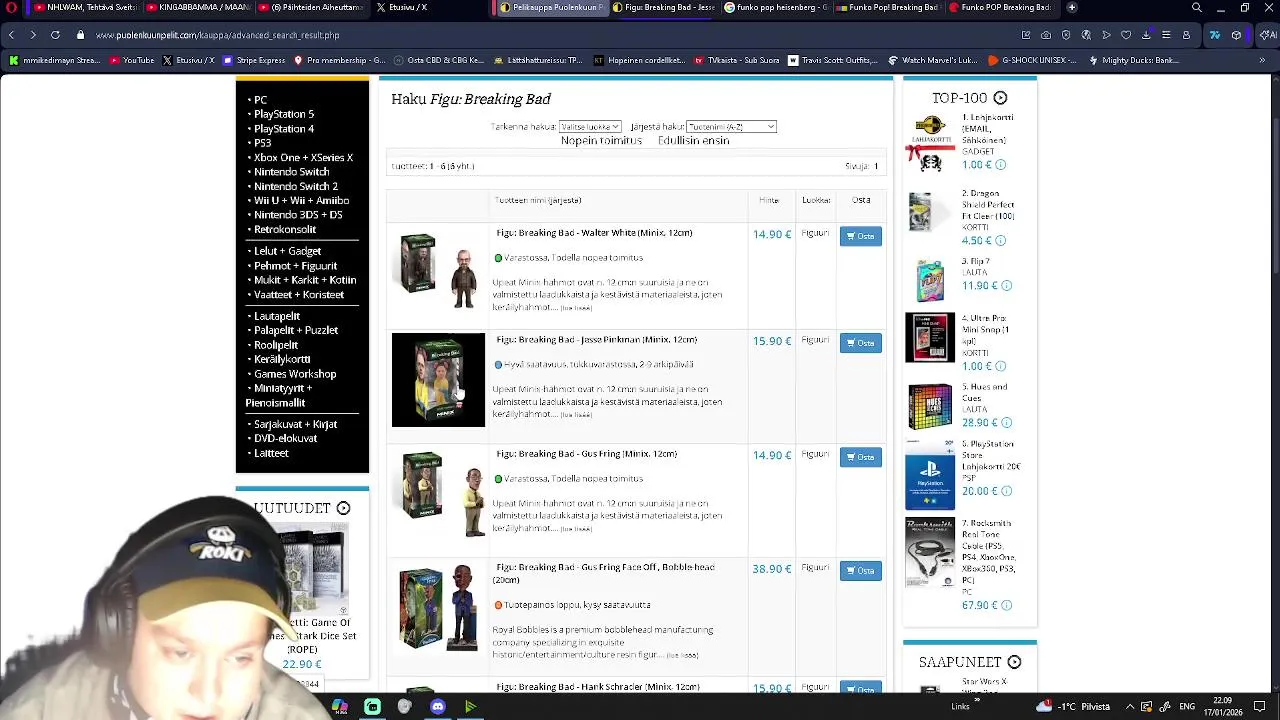1280x720 pixels.
Task: Click Tuotteen nimi (järjestä) column header
Action: pyautogui.click(x=538, y=200)
